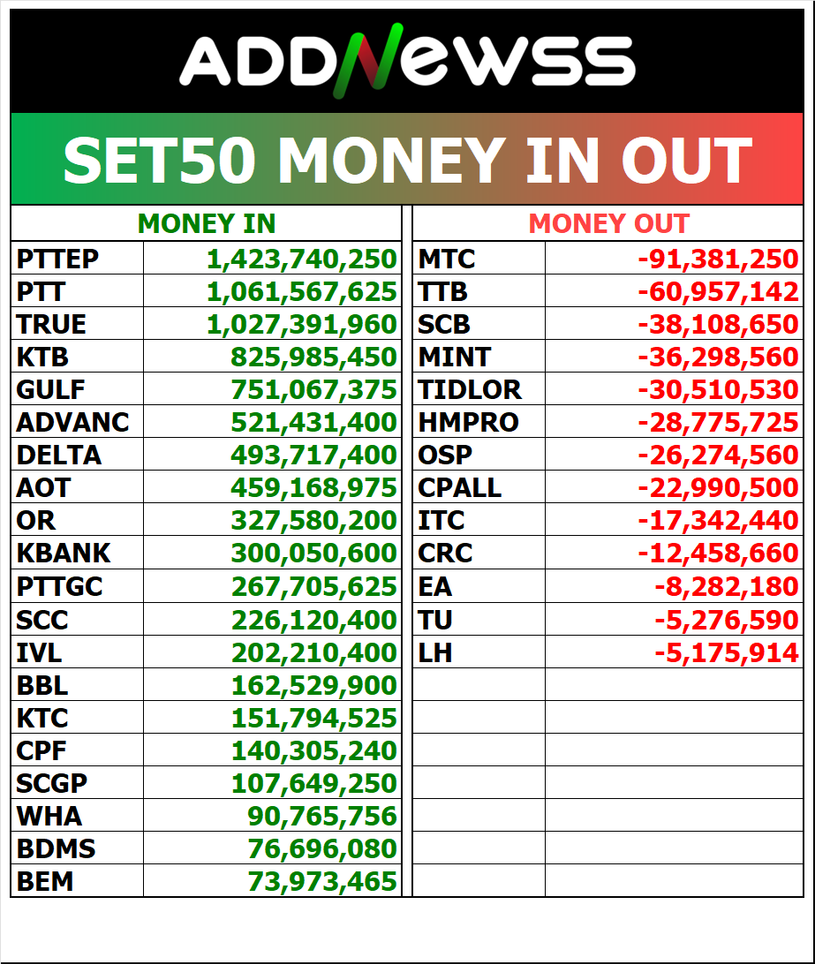
Task: Click the TTB outflow value -60,957,142
Action: [719, 292]
